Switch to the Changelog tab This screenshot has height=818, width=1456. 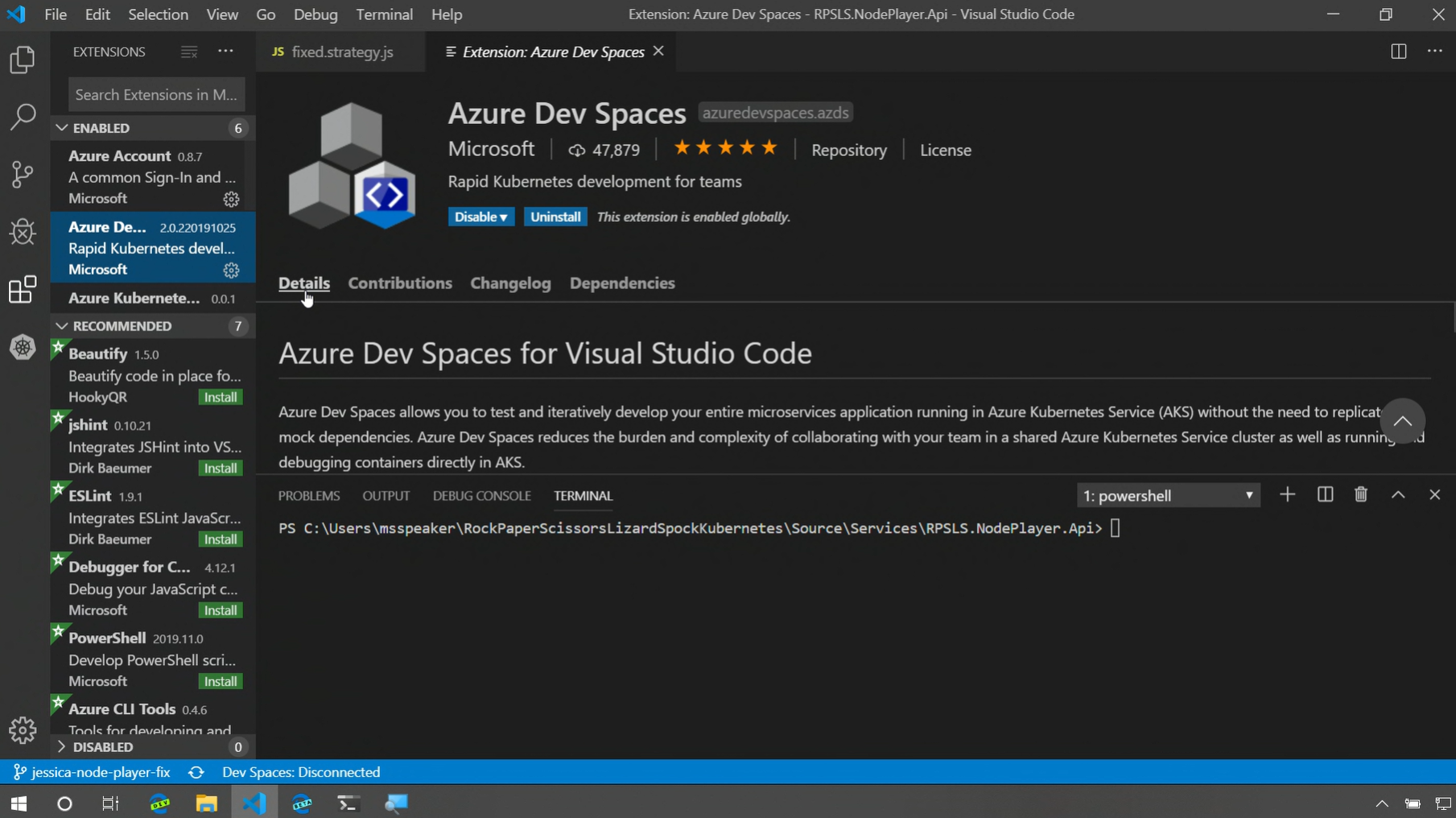tap(510, 283)
